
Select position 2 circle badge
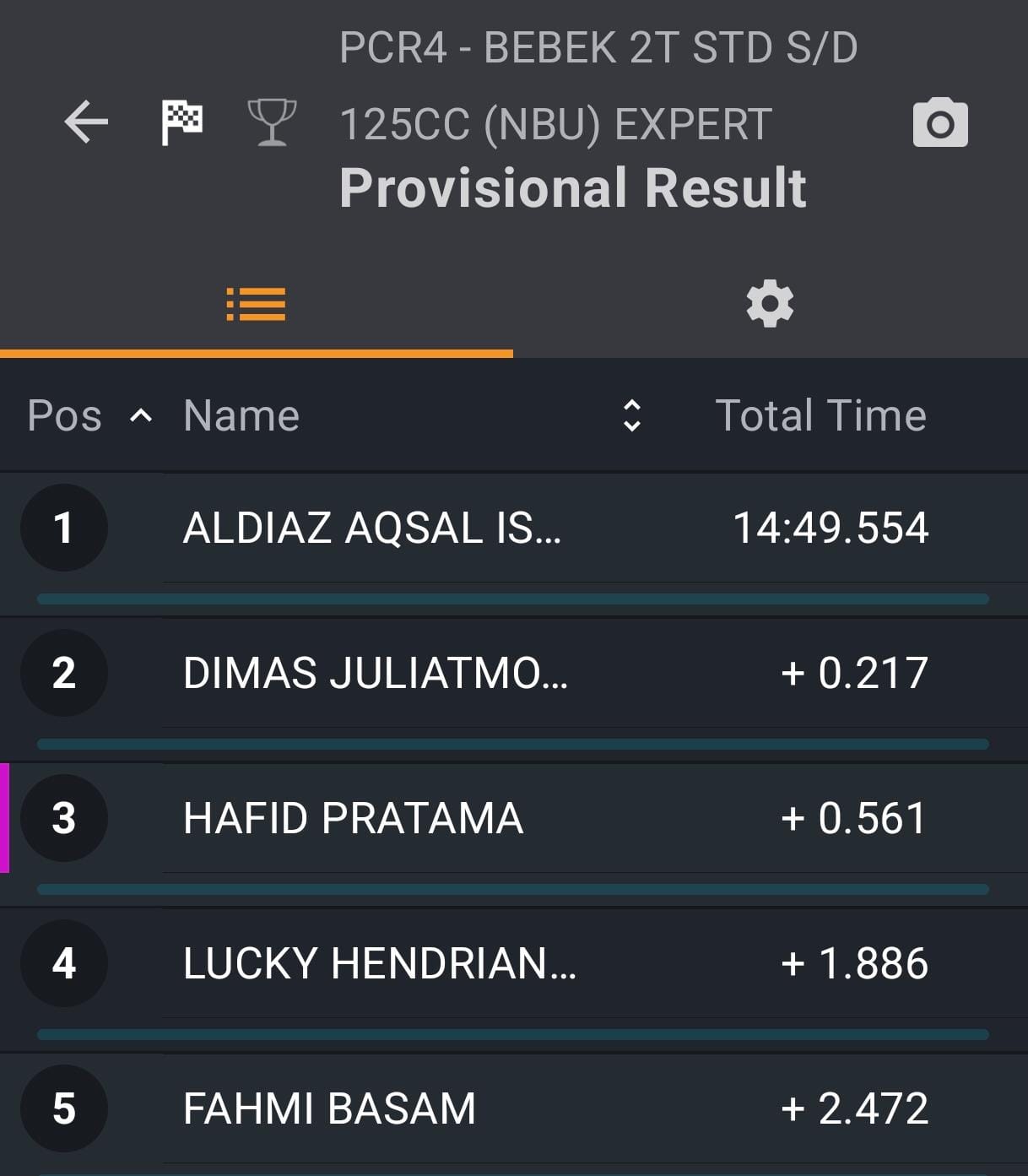[x=64, y=673]
